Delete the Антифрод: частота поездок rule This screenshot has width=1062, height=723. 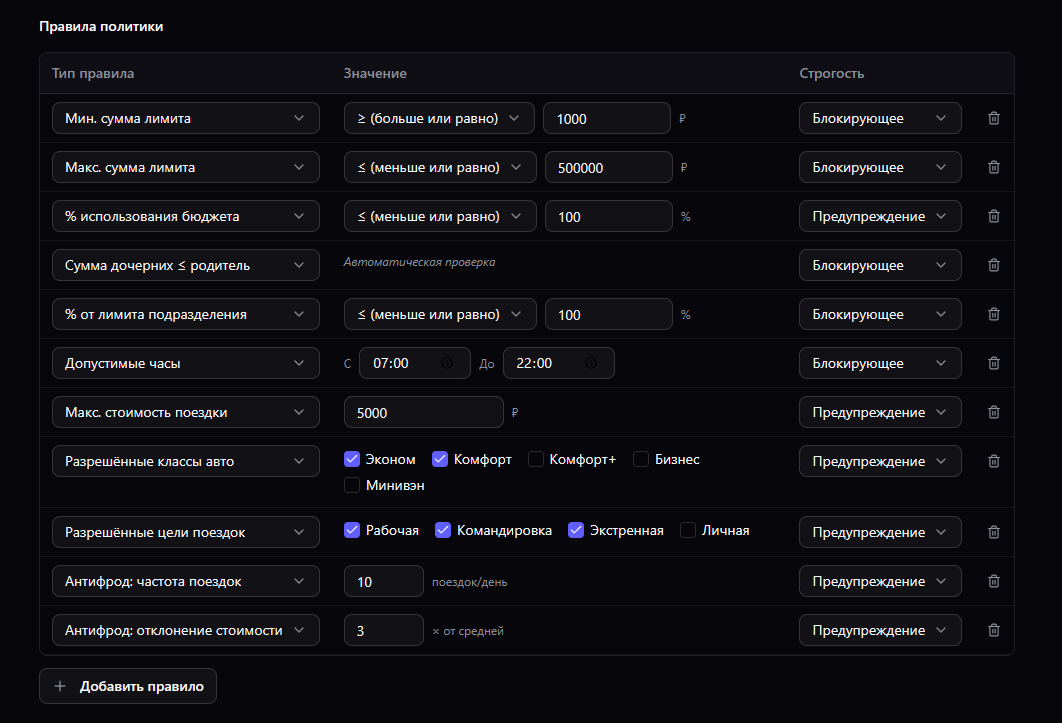(993, 581)
